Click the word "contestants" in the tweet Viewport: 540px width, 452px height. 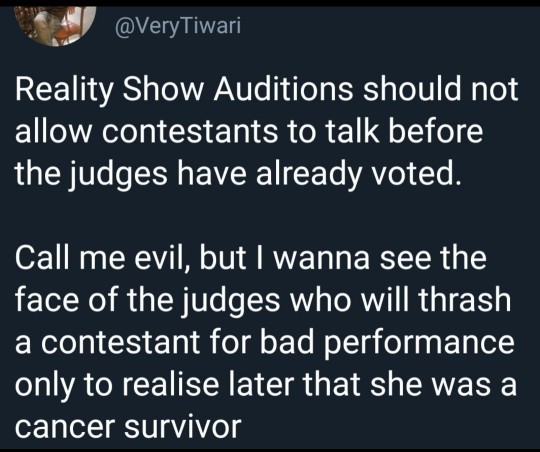(190, 131)
